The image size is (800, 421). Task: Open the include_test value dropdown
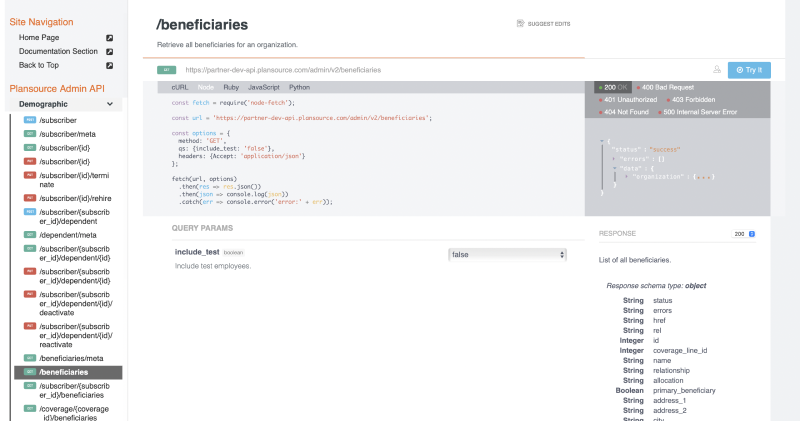(507, 255)
